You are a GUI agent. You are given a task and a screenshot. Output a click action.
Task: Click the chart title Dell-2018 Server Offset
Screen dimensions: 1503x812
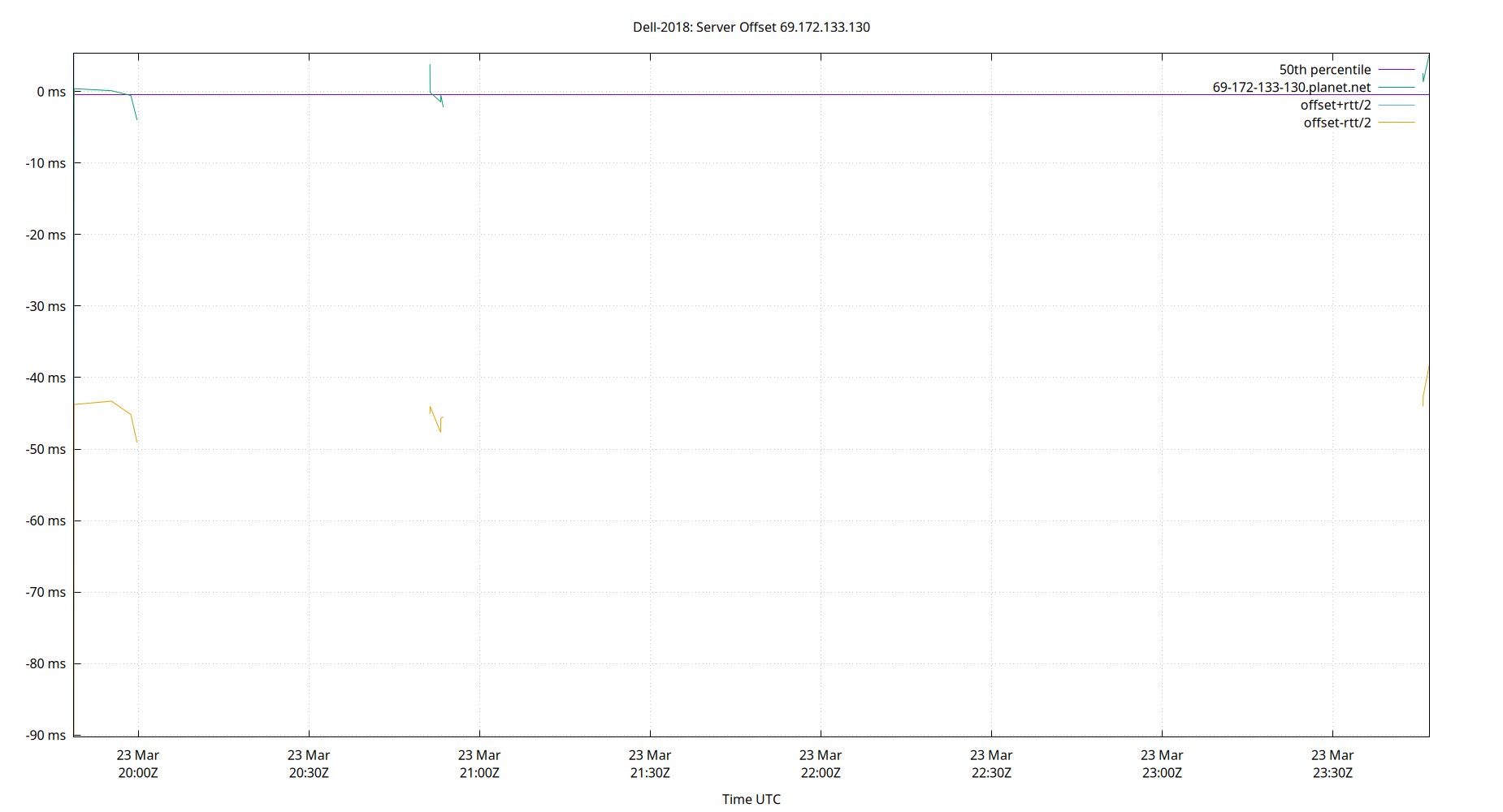[x=751, y=27]
